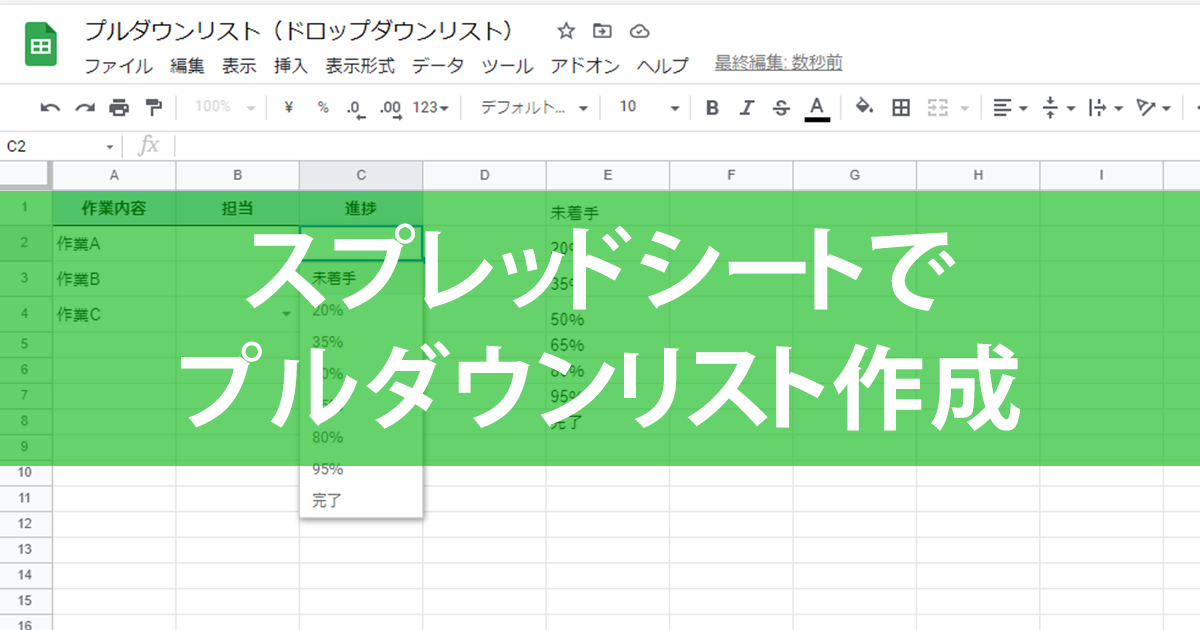Open the vertical align dropdown
This screenshot has height=630, width=1200.
click(1058, 107)
